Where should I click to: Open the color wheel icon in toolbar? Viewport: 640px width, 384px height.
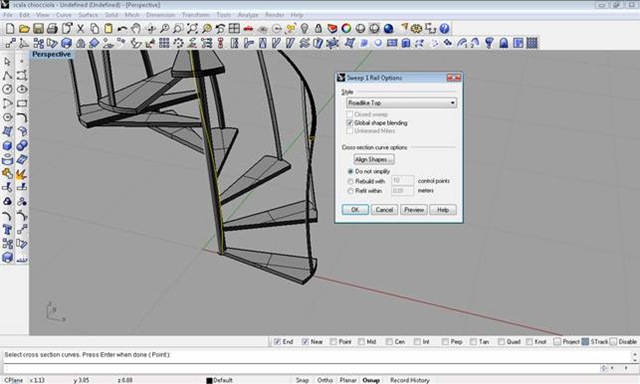[x=346, y=28]
